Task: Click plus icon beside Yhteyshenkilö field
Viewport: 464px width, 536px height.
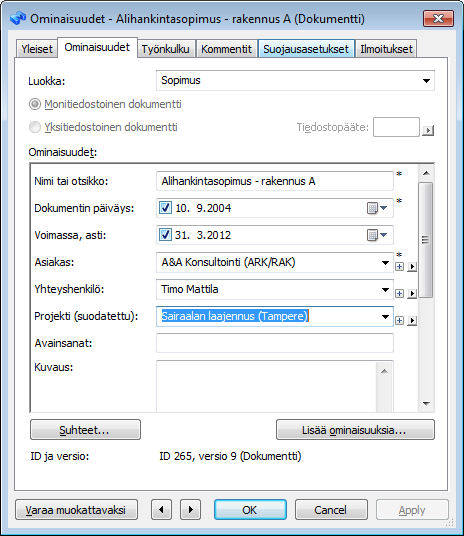Action: (x=399, y=293)
